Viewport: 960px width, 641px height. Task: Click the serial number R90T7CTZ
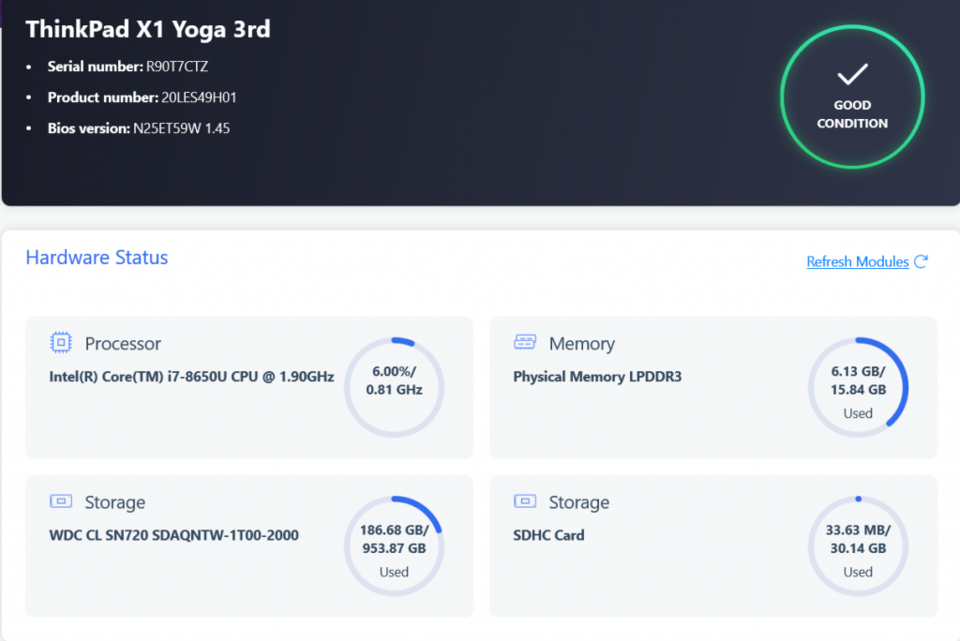[177, 66]
